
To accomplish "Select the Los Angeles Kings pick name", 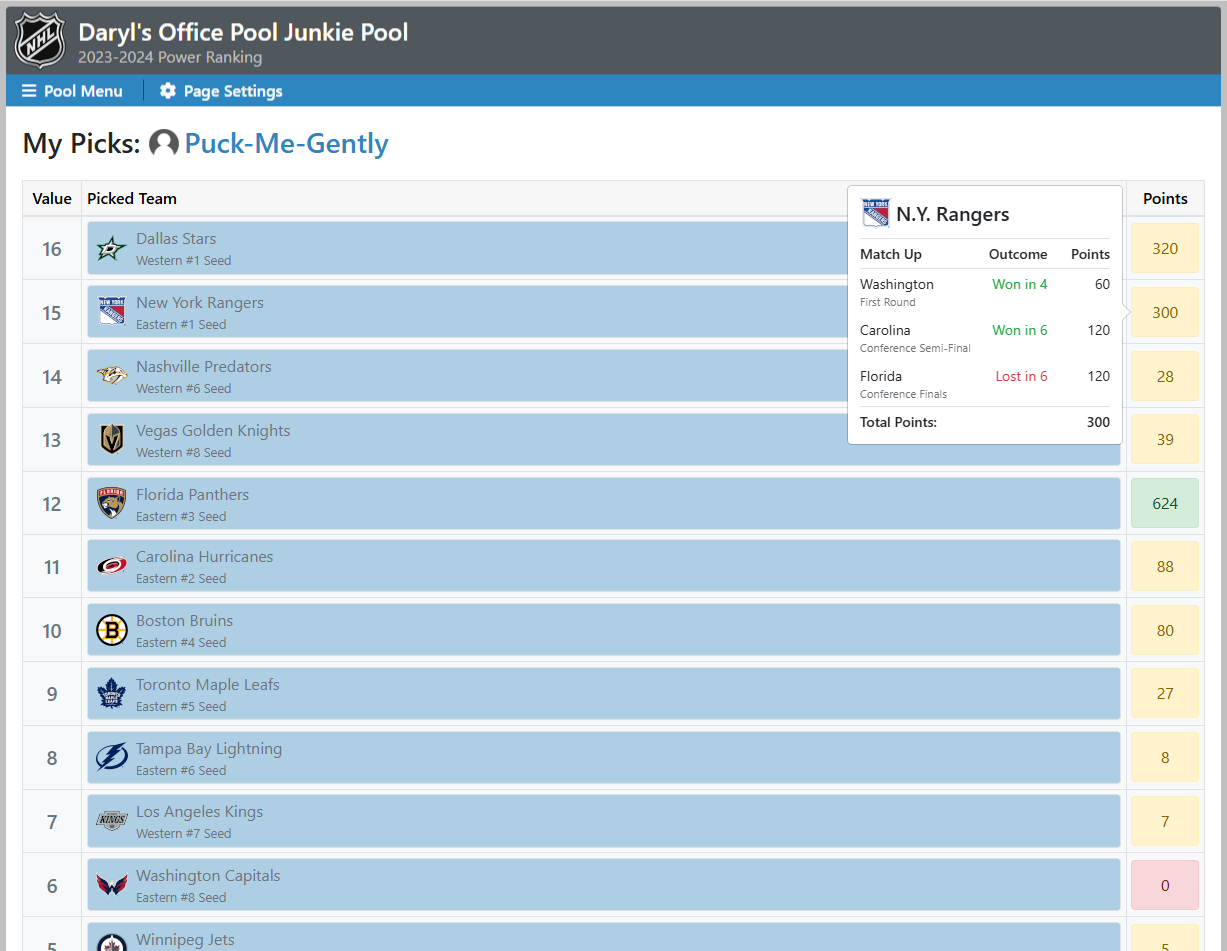I will 200,812.
